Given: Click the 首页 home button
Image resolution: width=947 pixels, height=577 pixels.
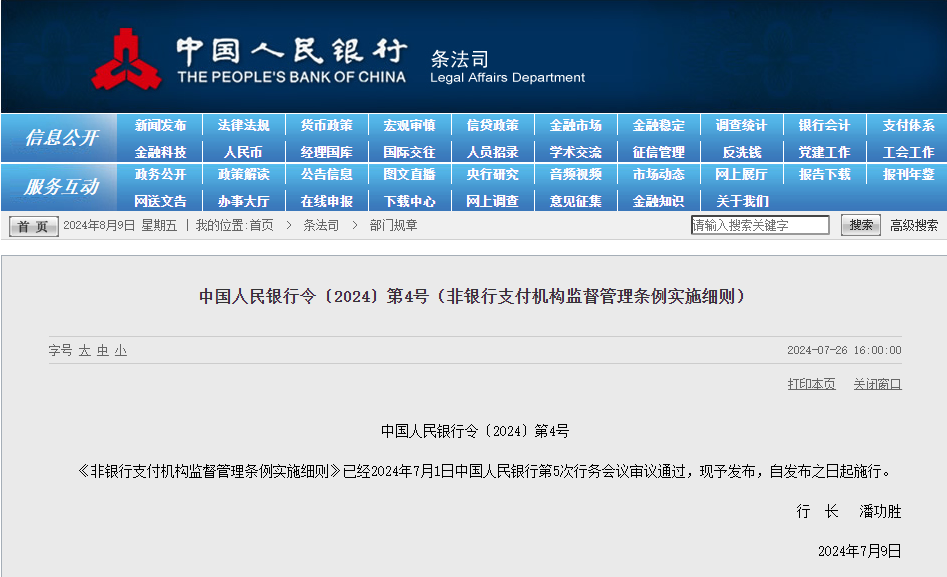Looking at the screenshot, I should pos(34,226).
